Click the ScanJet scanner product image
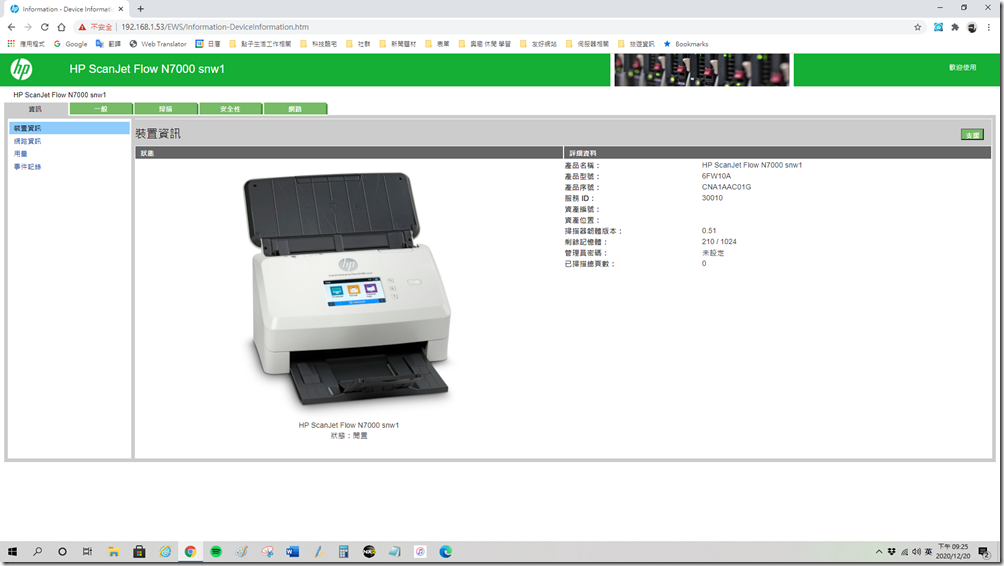The width and height of the screenshot is (1004, 566). tap(348, 288)
